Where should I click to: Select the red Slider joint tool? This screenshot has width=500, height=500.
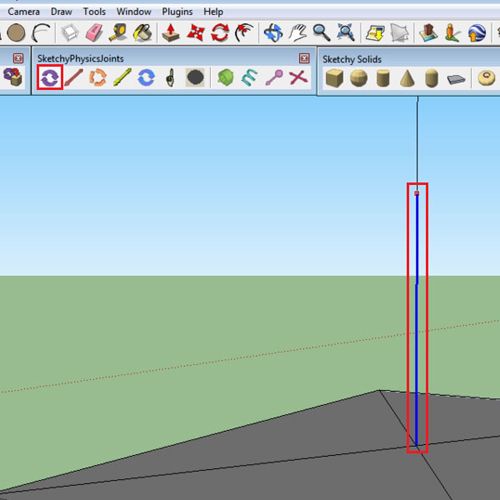74,77
